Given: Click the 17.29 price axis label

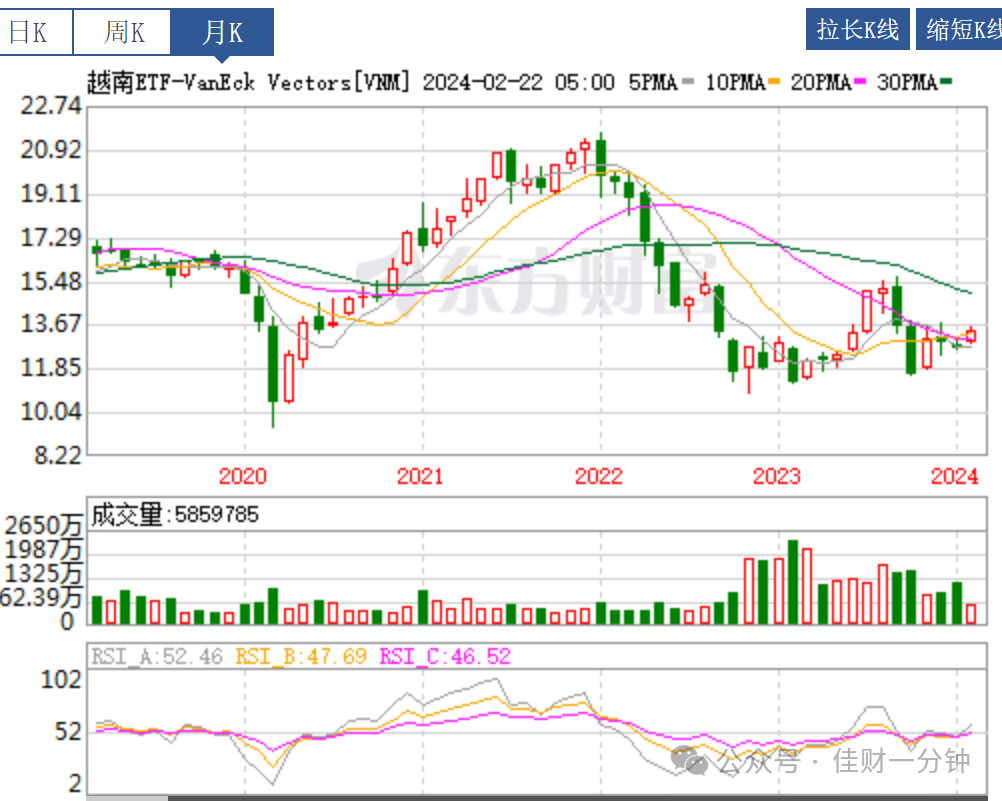Looking at the screenshot, I should pyautogui.click(x=51, y=238).
